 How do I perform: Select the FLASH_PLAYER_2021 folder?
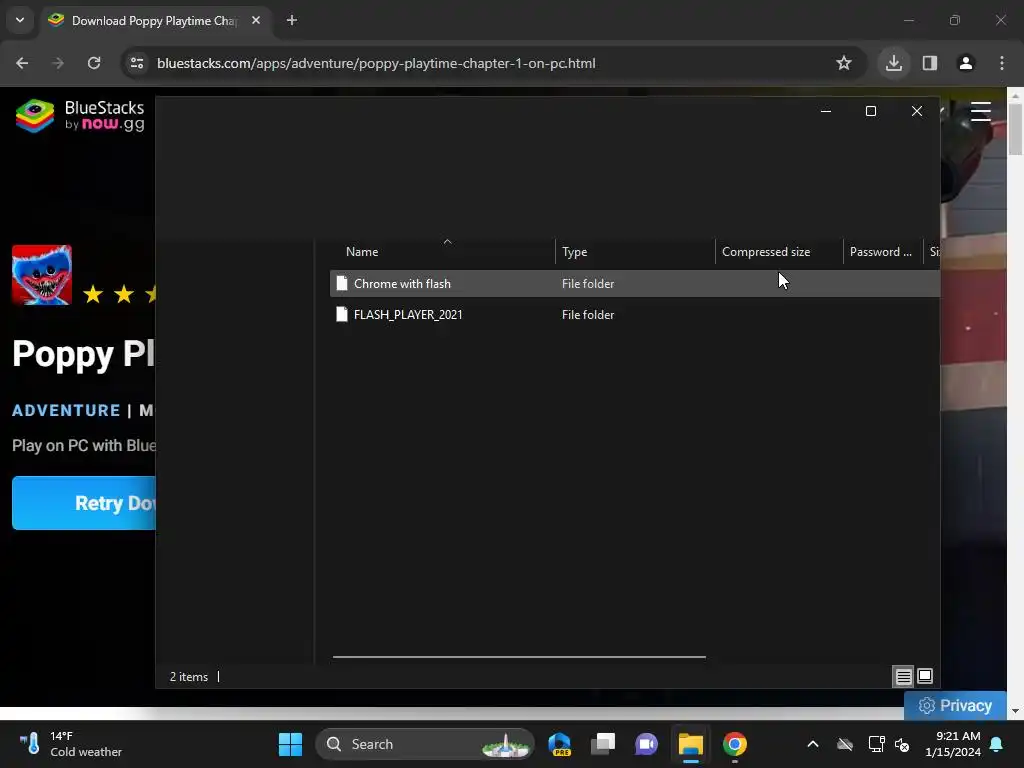pyautogui.click(x=635, y=315)
